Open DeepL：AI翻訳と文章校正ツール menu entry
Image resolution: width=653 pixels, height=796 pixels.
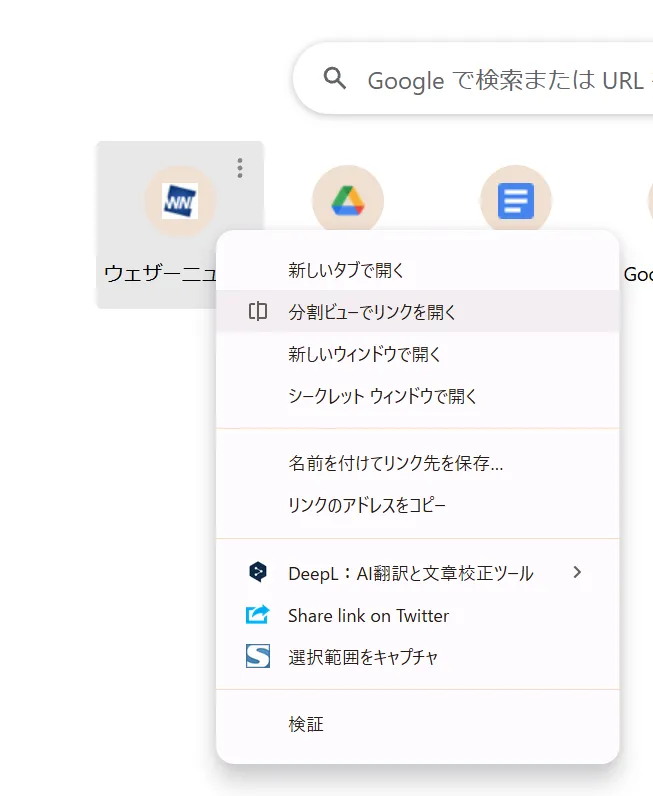point(410,573)
